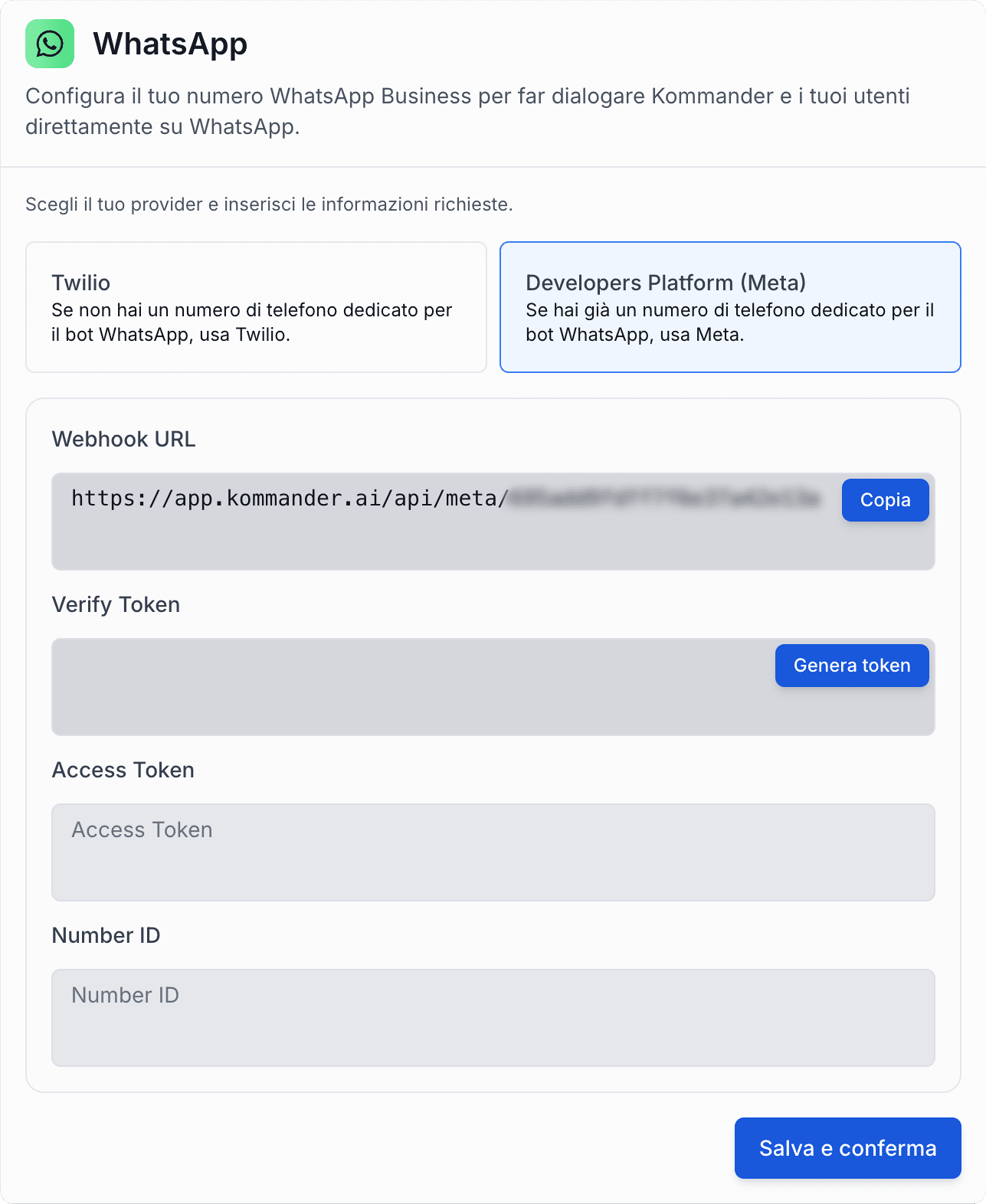Click the 'Se hai già un numero' Meta description
Viewport: 986px width, 1204px height.
[729, 322]
